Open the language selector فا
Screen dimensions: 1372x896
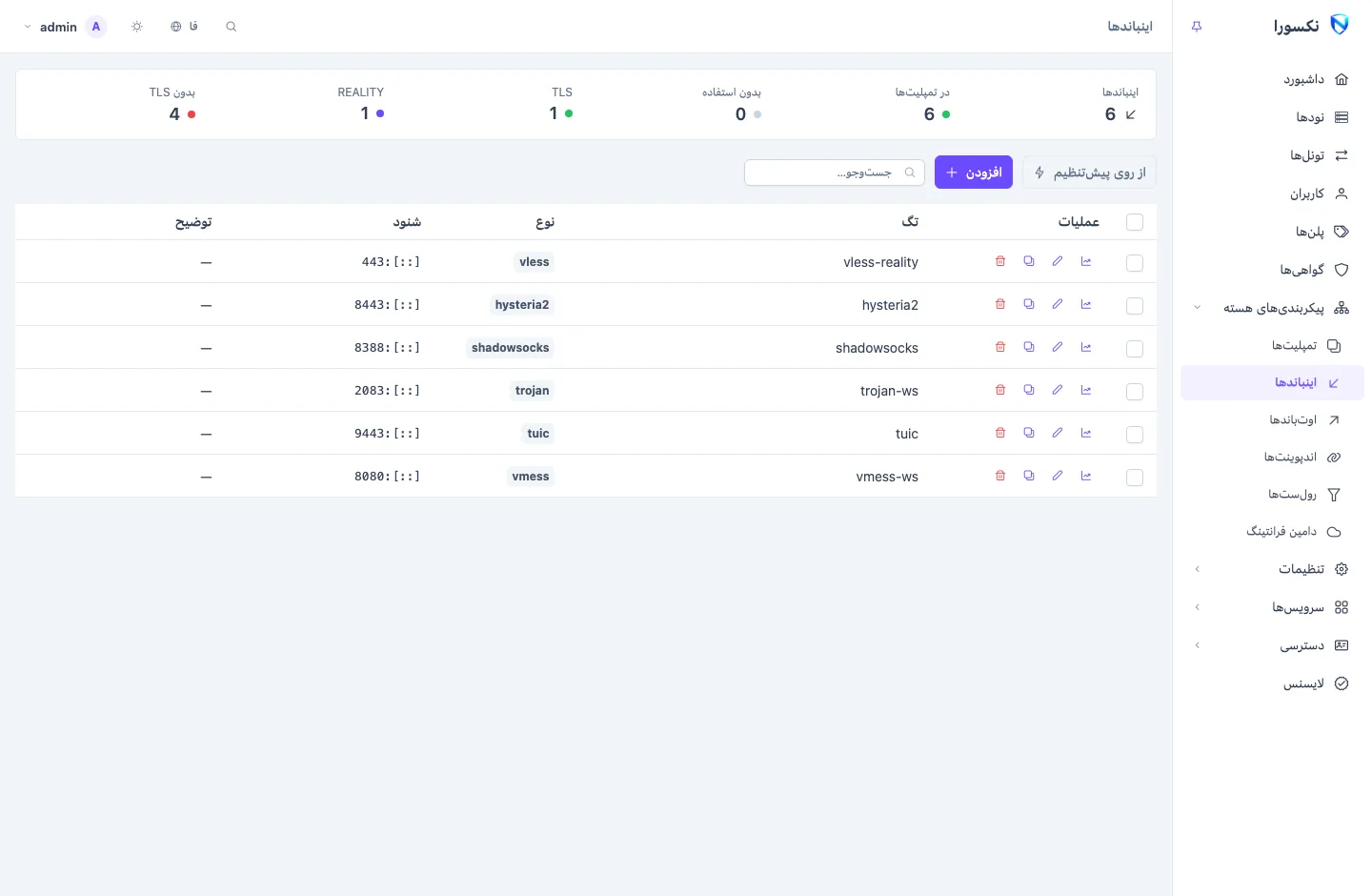point(184,27)
